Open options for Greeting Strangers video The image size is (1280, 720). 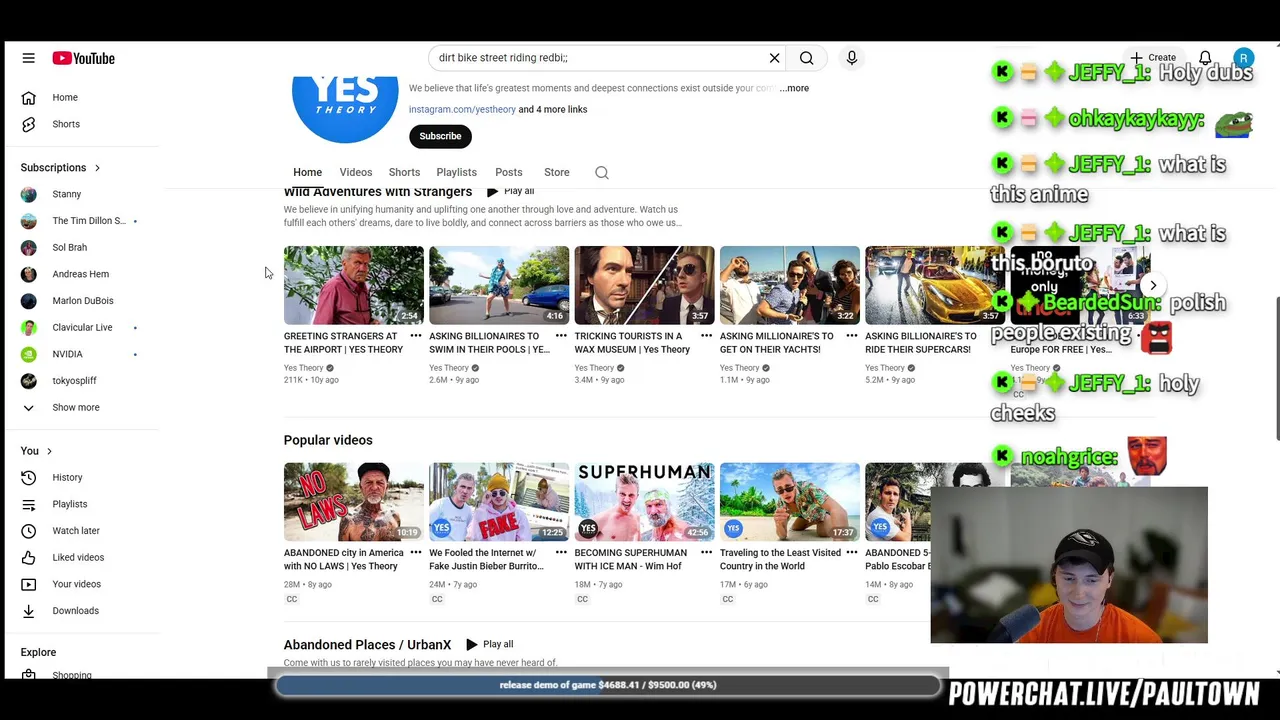[x=416, y=336]
